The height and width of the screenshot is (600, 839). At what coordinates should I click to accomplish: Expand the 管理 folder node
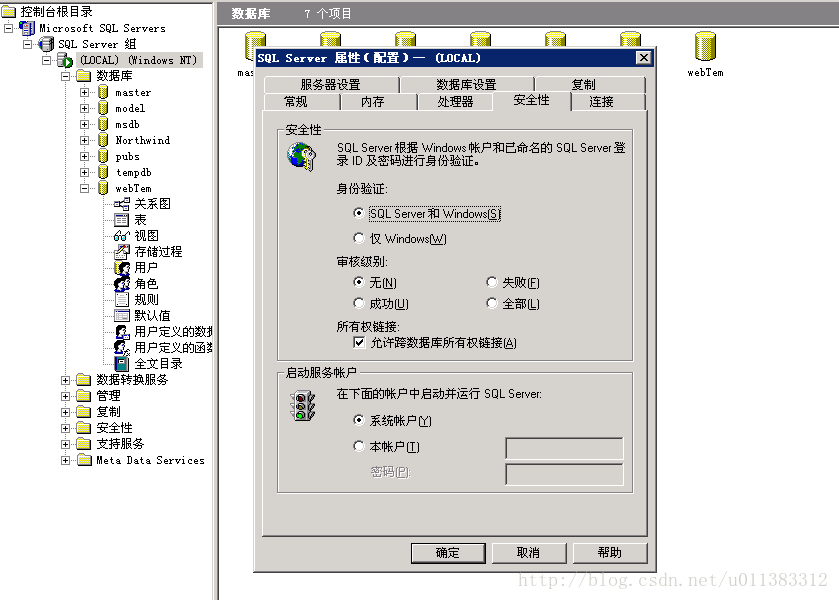[x=65, y=396]
